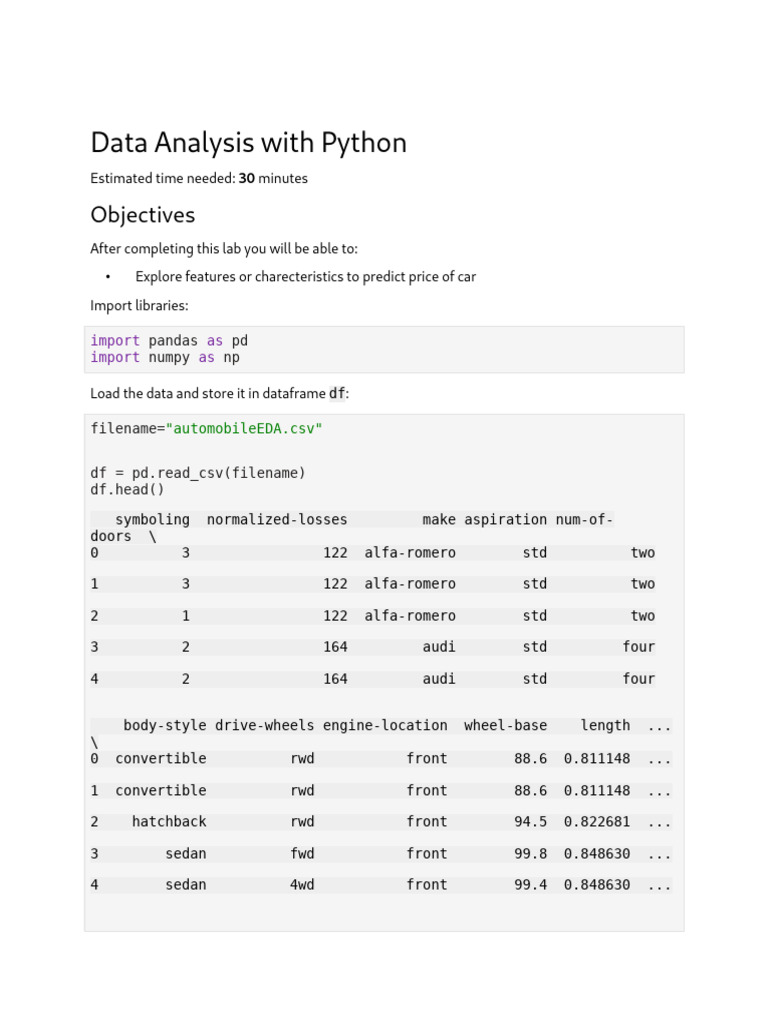Image resolution: width=768 pixels, height=1024 pixels.
Task: Click the 'import pandas as pd' code line
Action: point(168,340)
